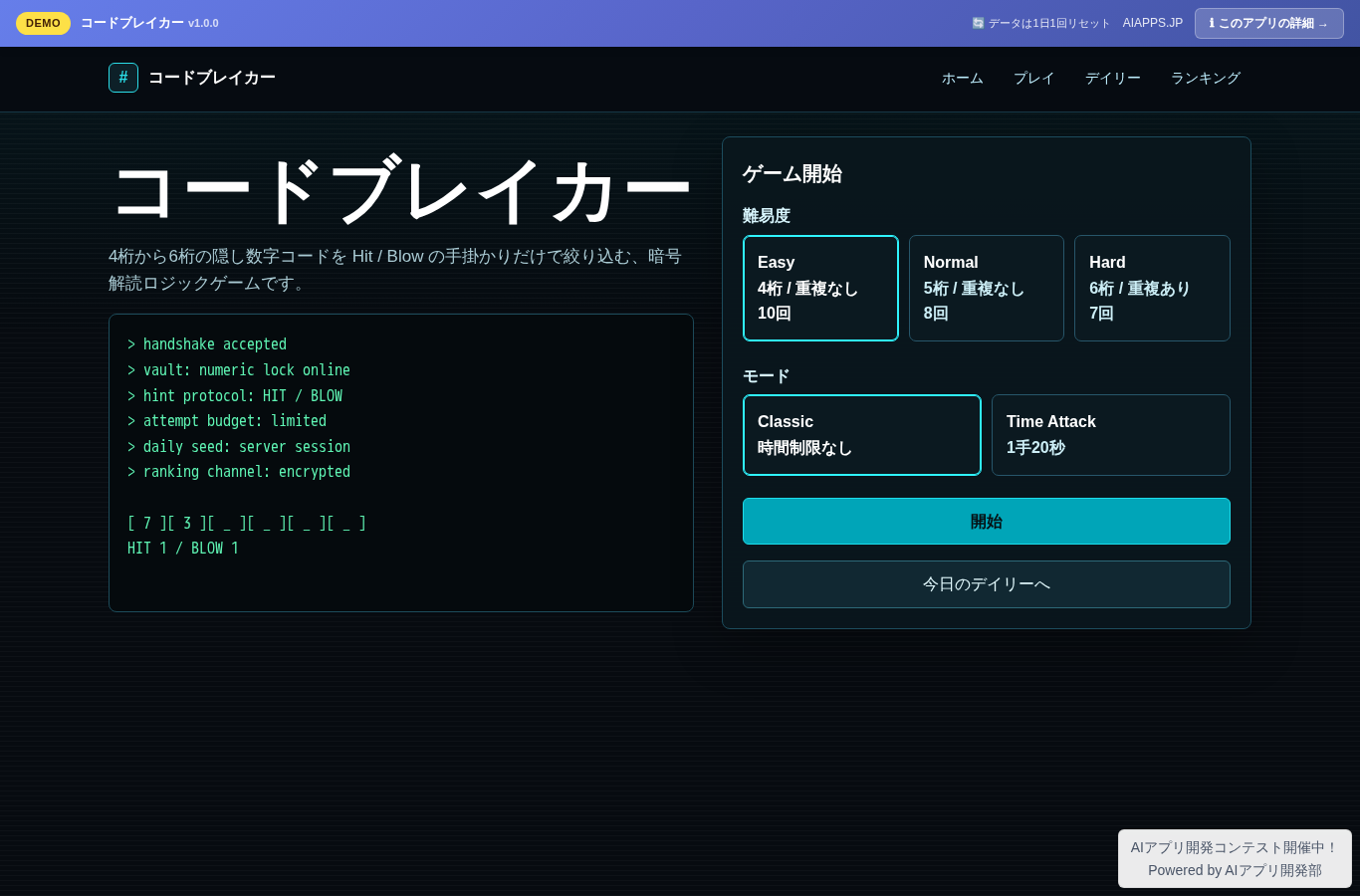Click the 難易度 label
The image size is (1360, 896).
click(767, 216)
